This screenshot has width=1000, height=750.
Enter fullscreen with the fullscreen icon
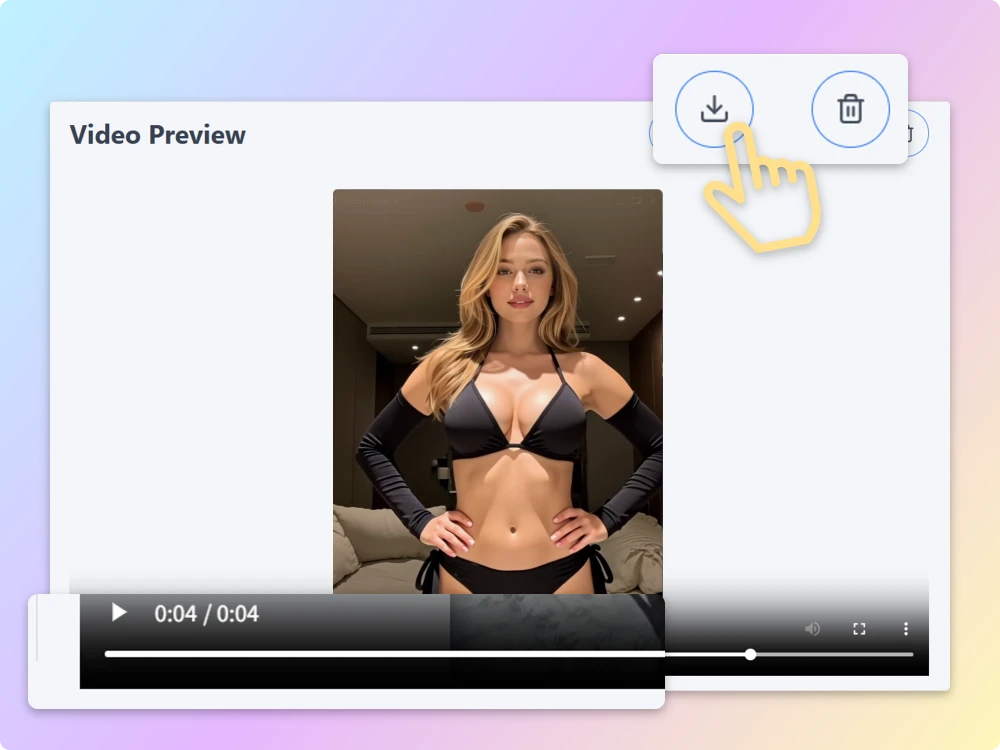[x=859, y=629]
